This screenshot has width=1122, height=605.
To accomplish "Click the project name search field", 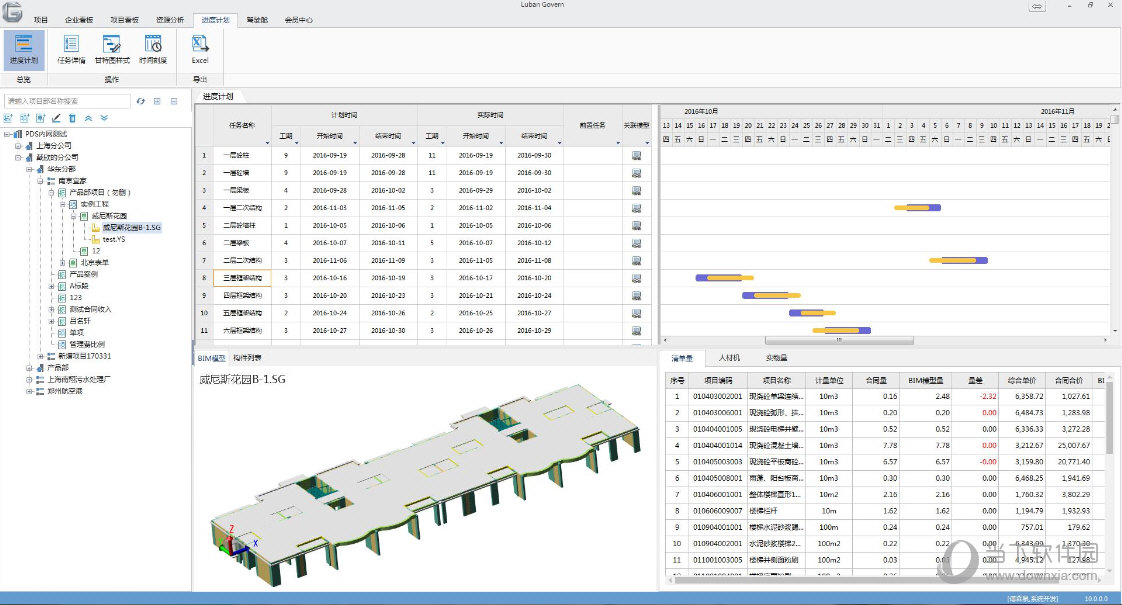I will click(x=66, y=101).
